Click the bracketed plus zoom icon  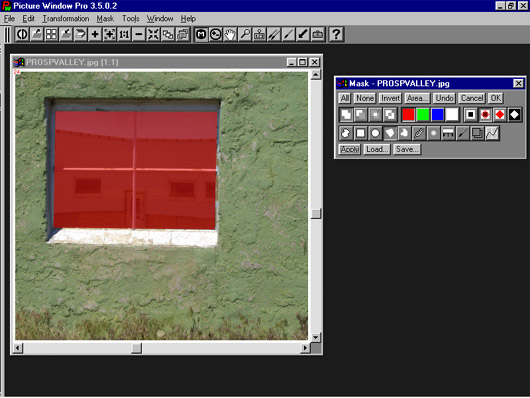pyautogui.click(x=110, y=34)
